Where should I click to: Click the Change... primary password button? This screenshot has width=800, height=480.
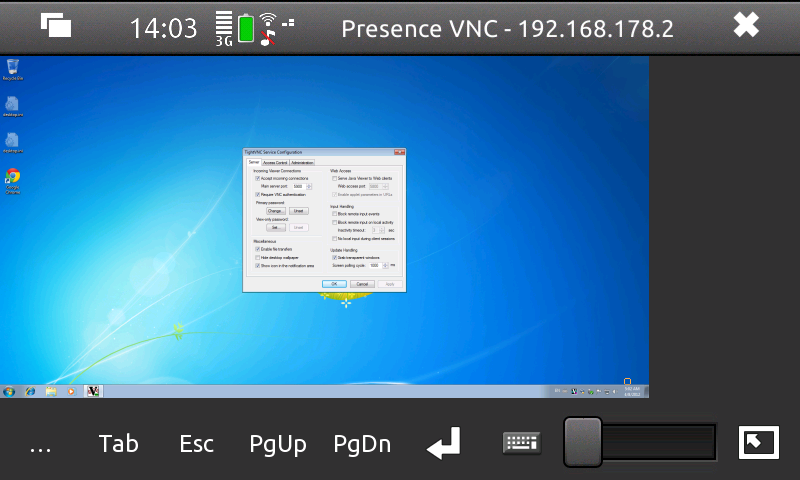point(275,211)
